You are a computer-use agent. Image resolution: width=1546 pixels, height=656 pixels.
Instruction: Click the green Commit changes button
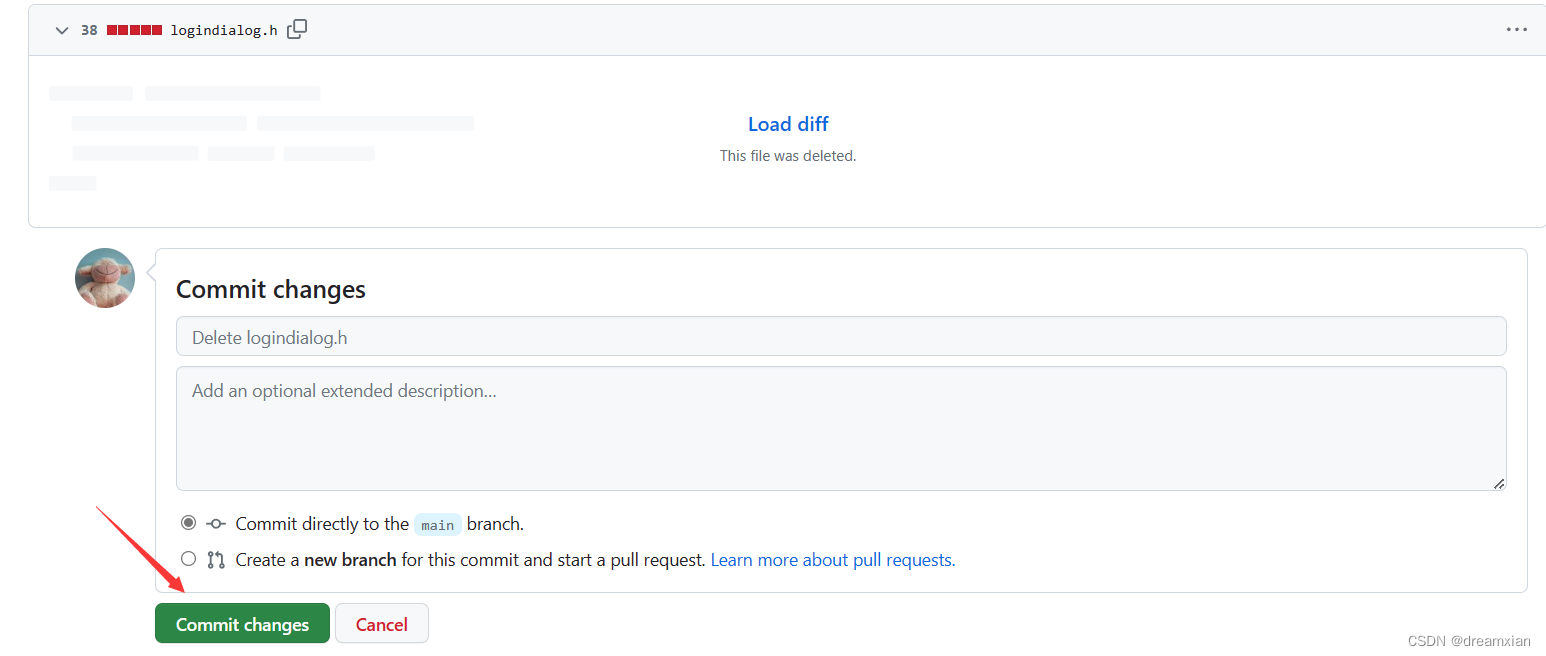[242, 623]
